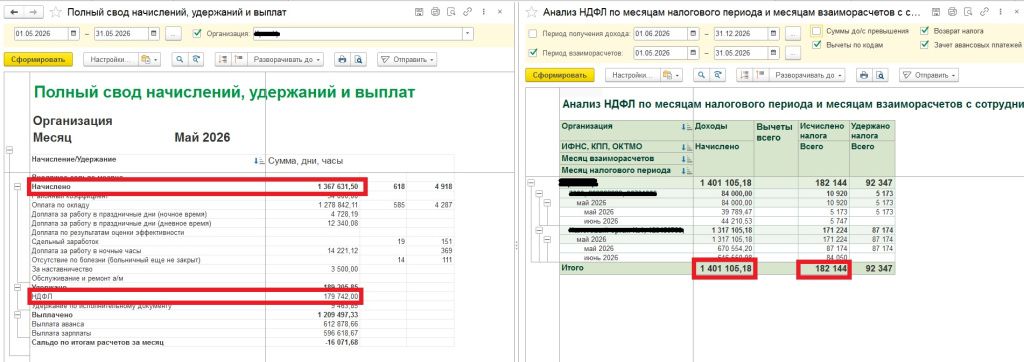Open calendar for end date 31.05.2026 in Полный свод
Screen dimensions: 1024x362
pyautogui.click(x=153, y=34)
